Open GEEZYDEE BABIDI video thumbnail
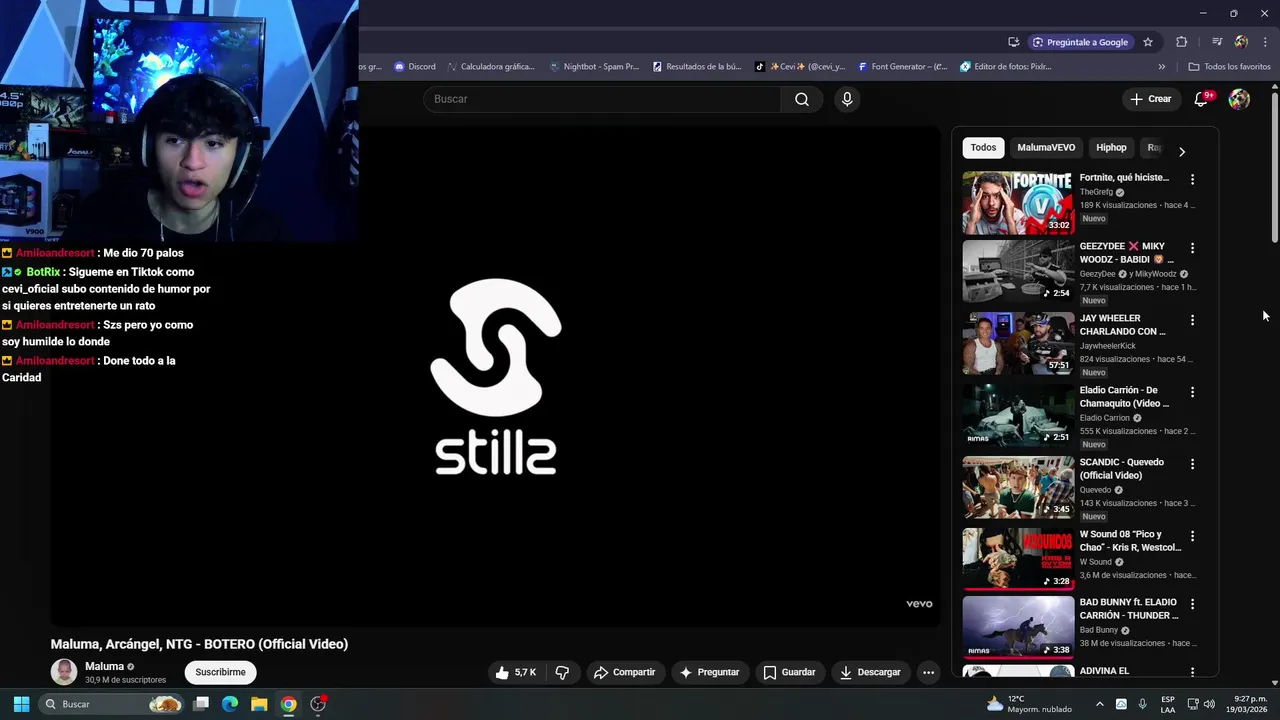1280x720 pixels. (1018, 271)
